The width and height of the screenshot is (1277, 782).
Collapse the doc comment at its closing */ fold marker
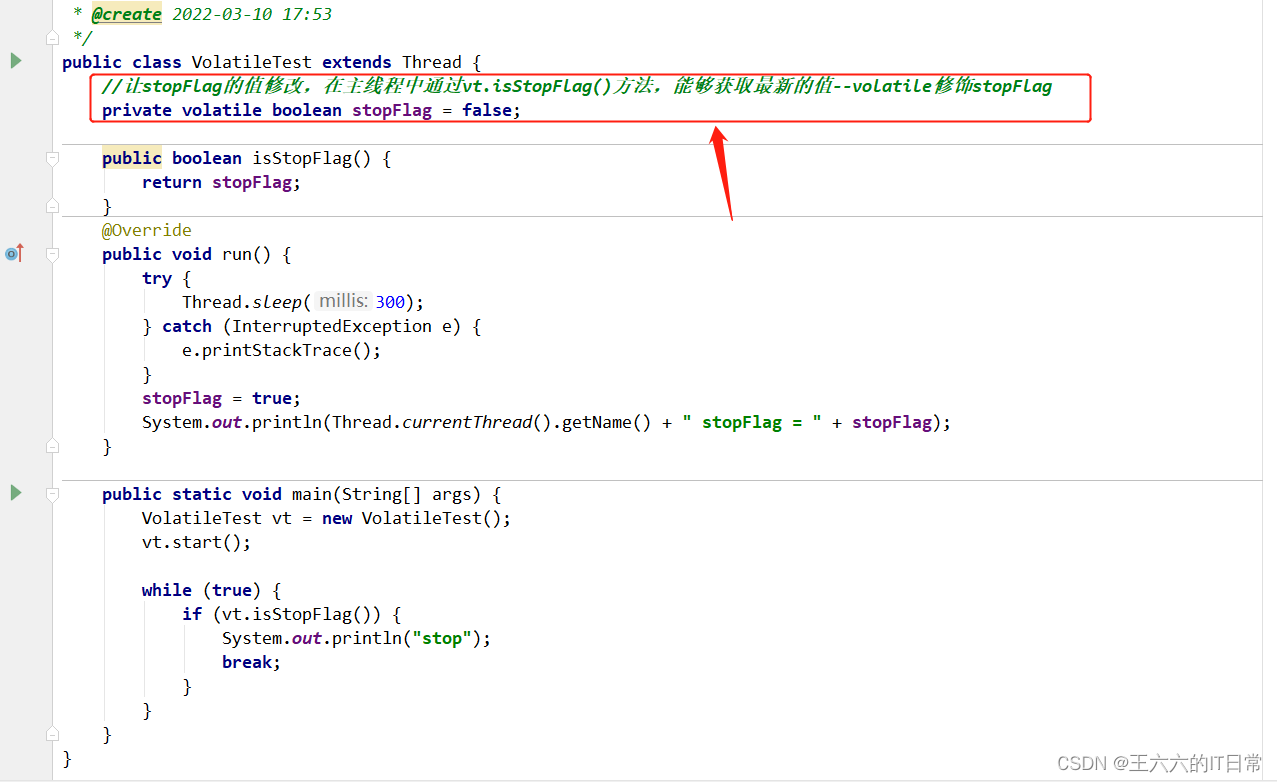(53, 38)
